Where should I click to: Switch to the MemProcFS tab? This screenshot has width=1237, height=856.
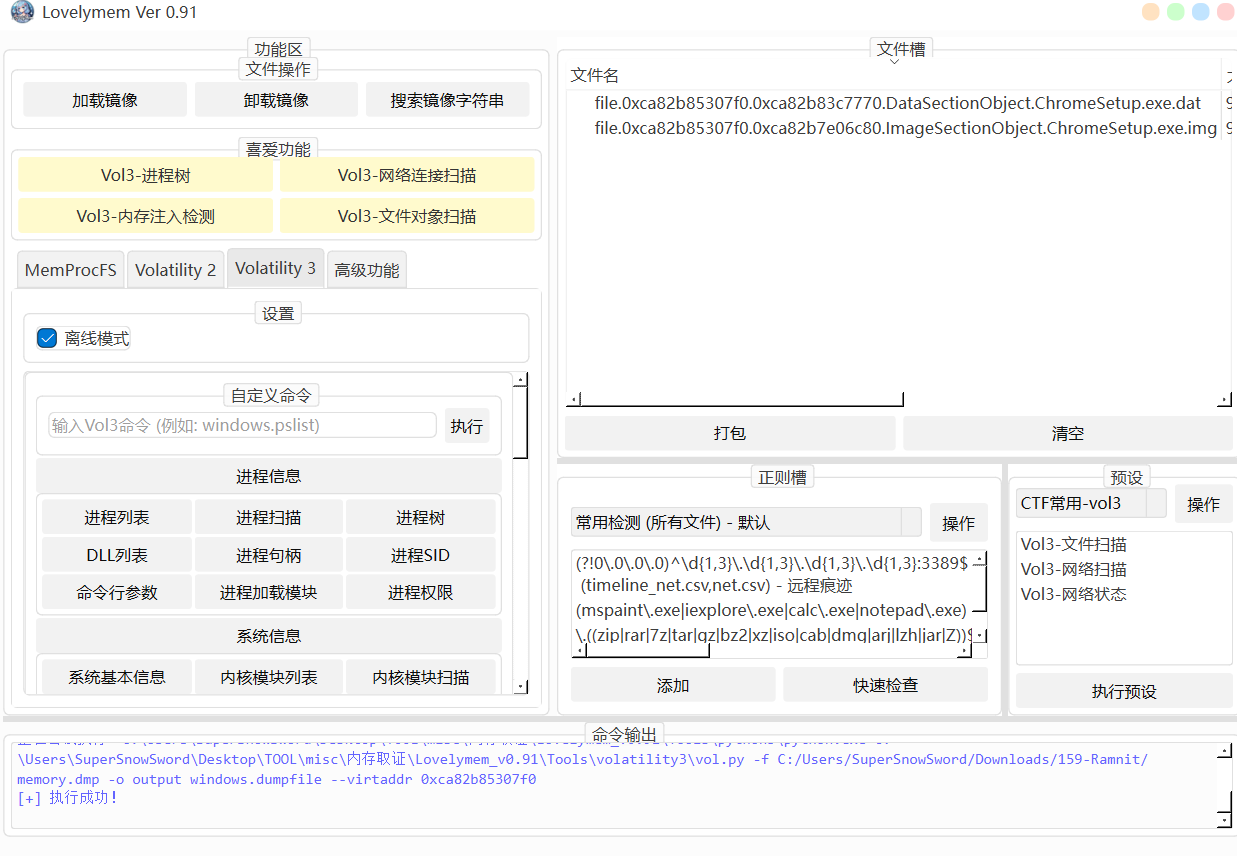tap(71, 270)
